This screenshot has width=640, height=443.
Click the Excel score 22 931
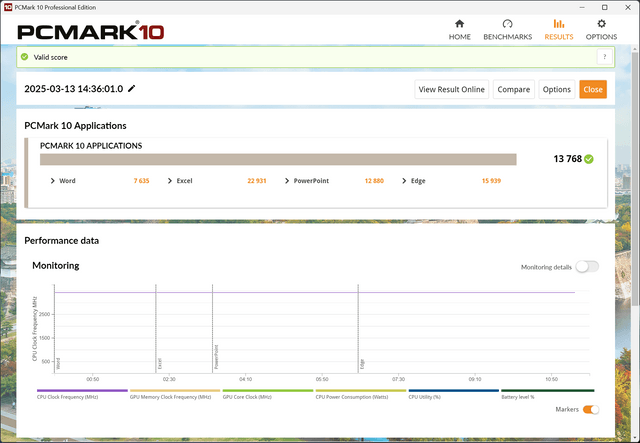click(x=257, y=181)
